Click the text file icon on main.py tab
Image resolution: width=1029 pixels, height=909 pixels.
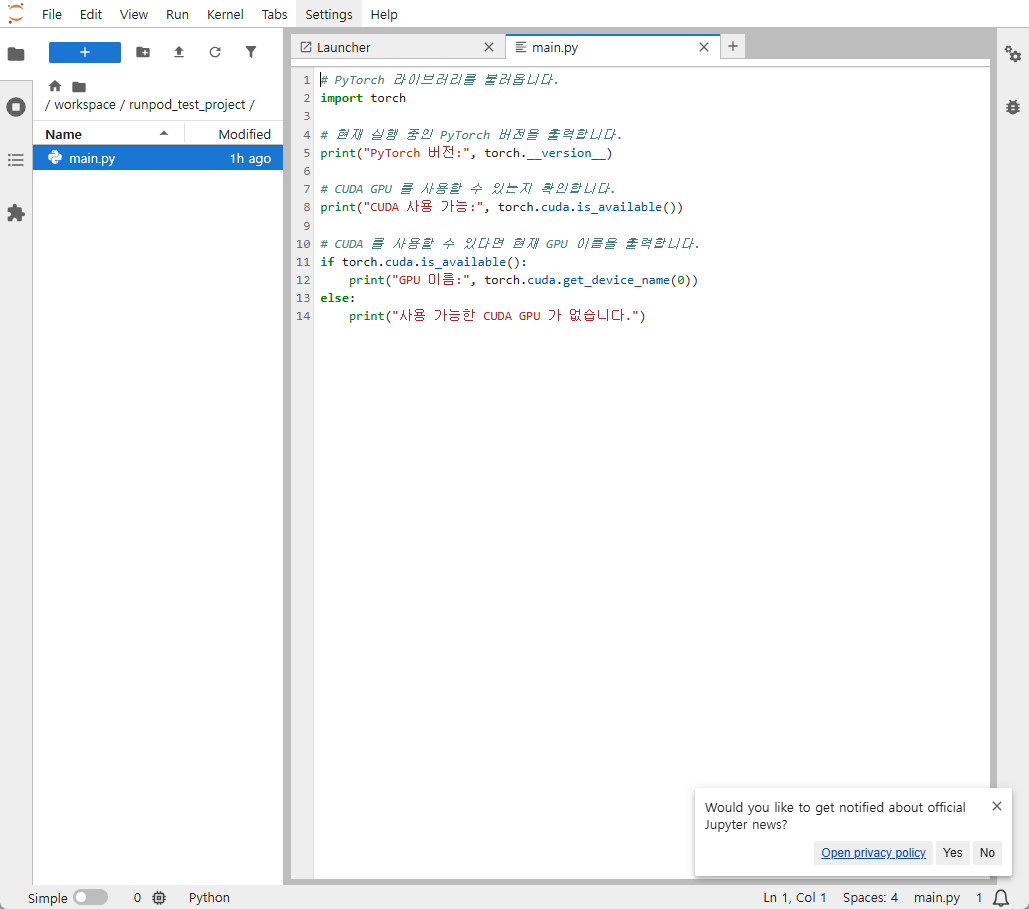coord(520,47)
